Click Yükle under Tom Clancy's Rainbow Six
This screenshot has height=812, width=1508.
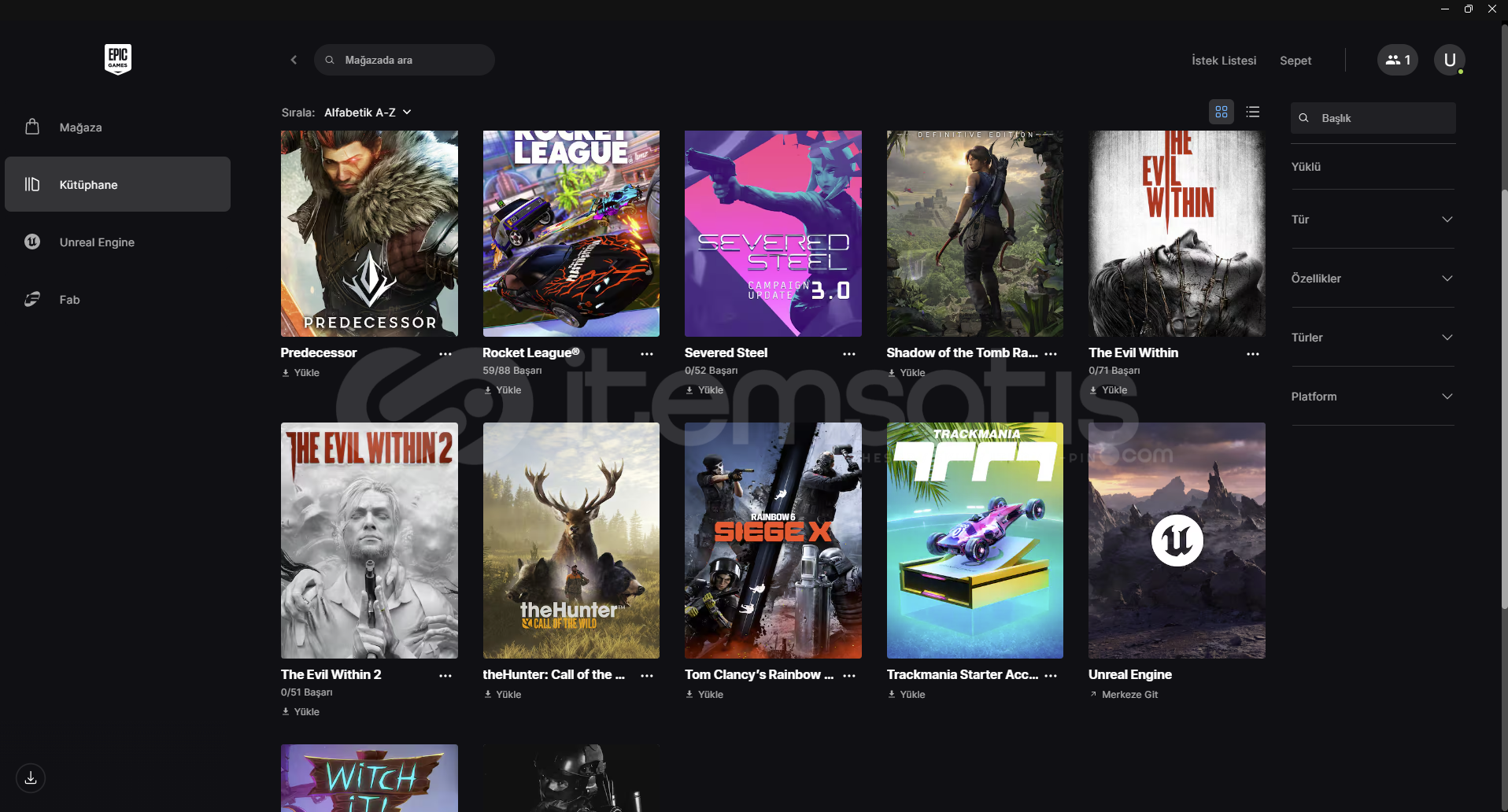coord(704,695)
